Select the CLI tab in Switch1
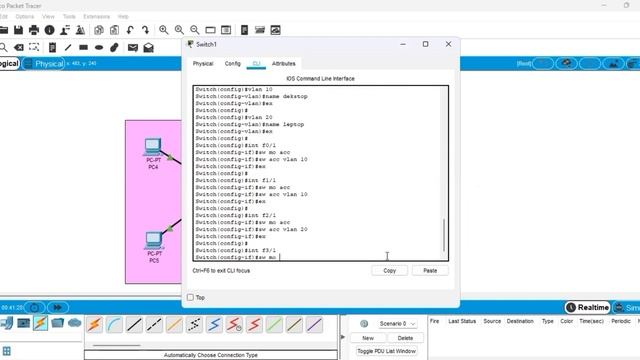Viewport: 640px width, 360px height. pyautogui.click(x=256, y=64)
